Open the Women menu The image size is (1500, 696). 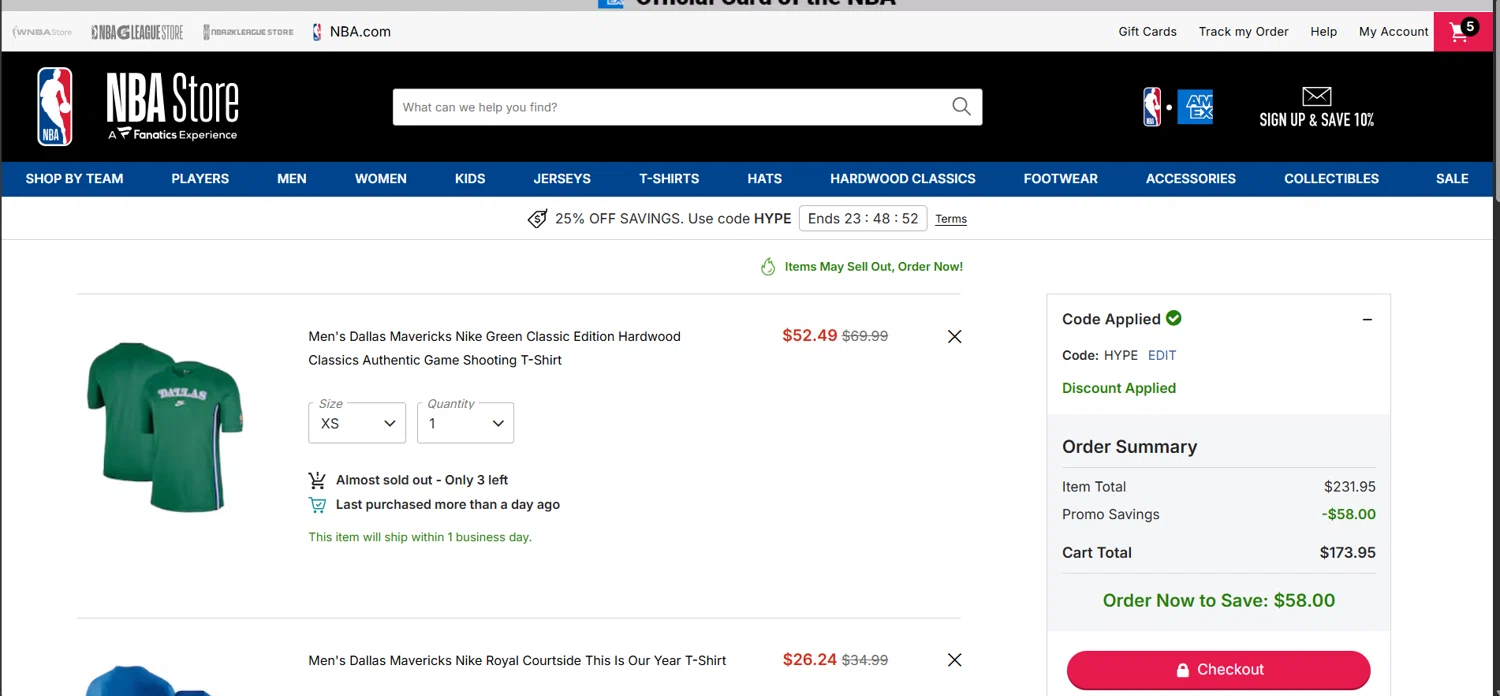pyautogui.click(x=381, y=179)
